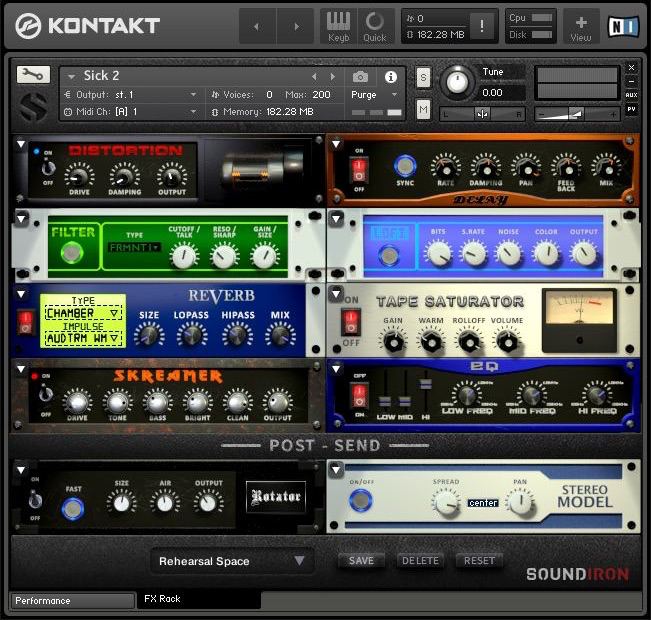
Task: Click the RESET preset button
Action: [479, 560]
